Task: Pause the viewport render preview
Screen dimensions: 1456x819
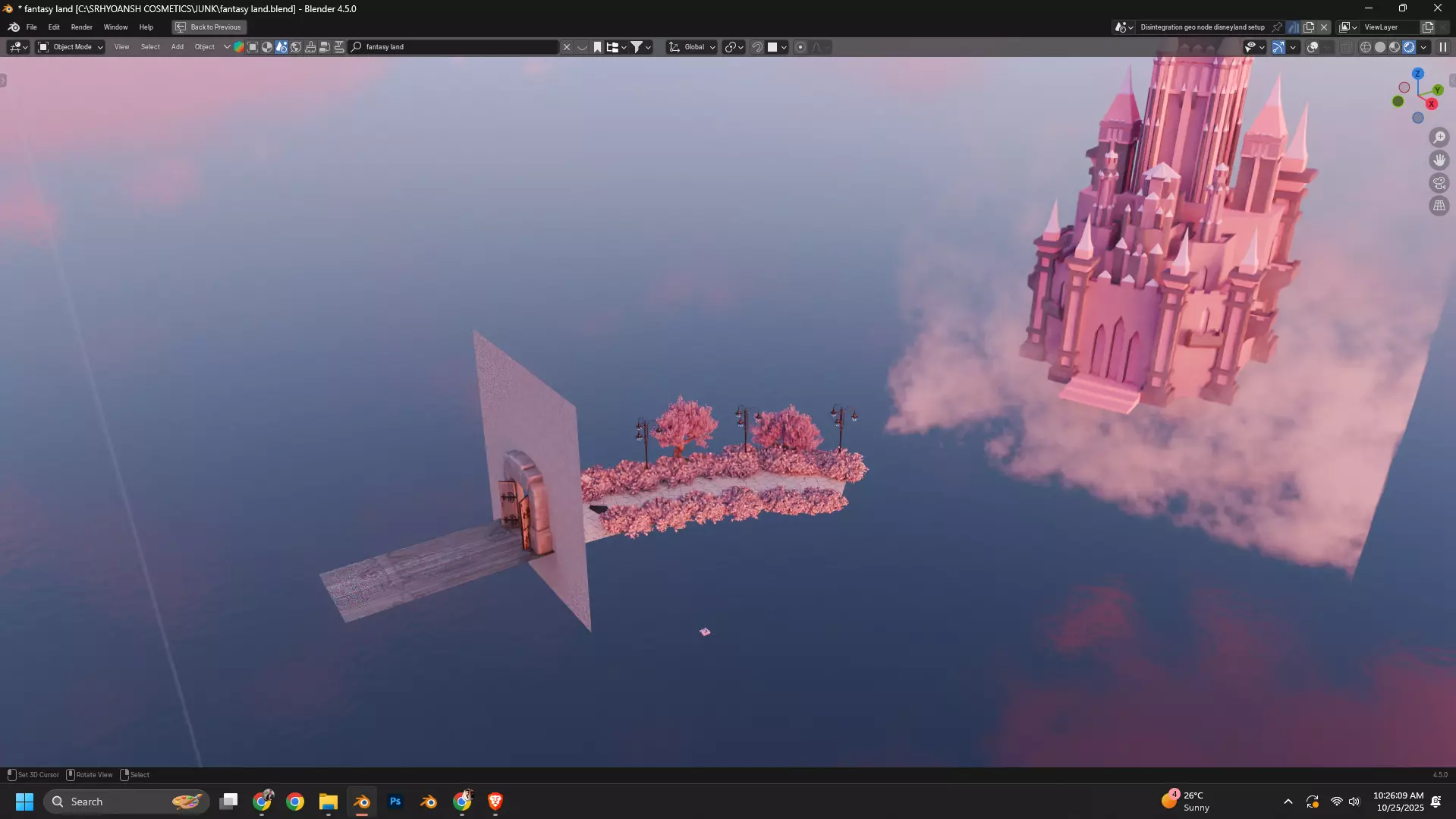Action: pos(1442,47)
